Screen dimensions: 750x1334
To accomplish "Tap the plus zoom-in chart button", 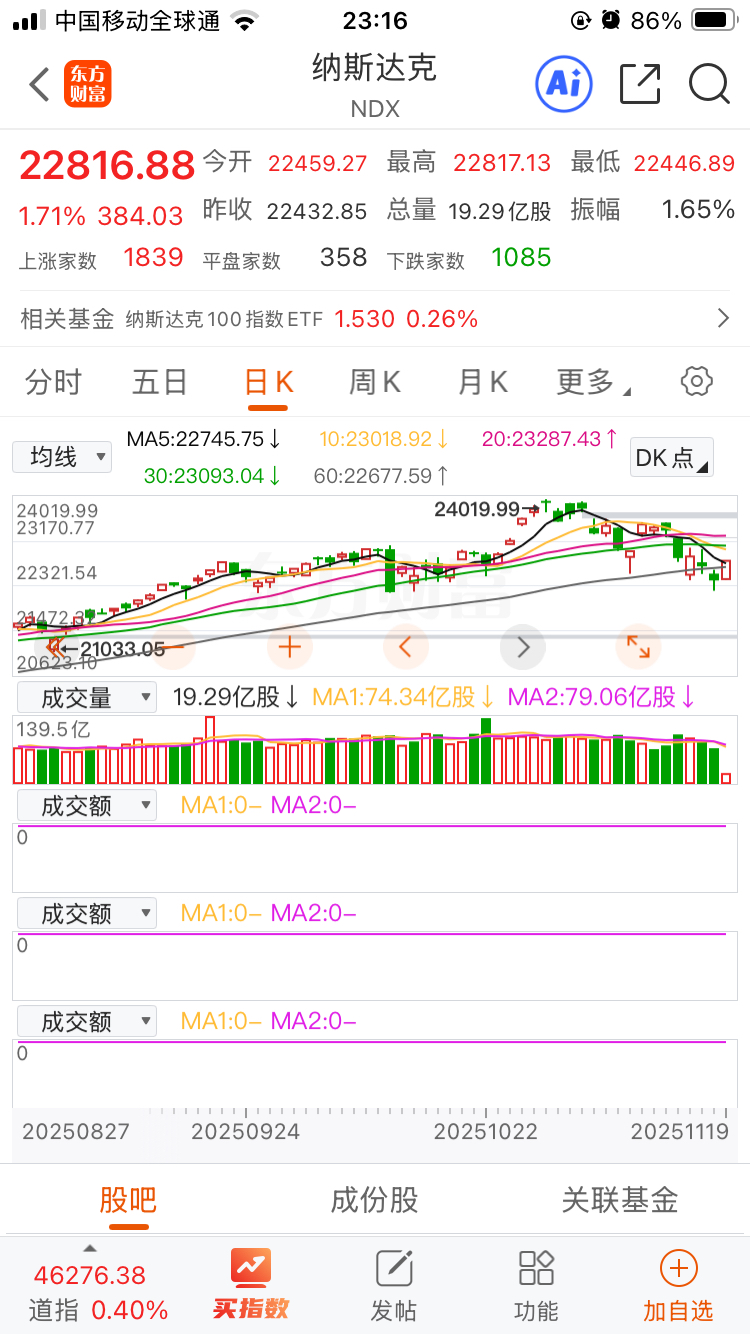I will (x=290, y=647).
